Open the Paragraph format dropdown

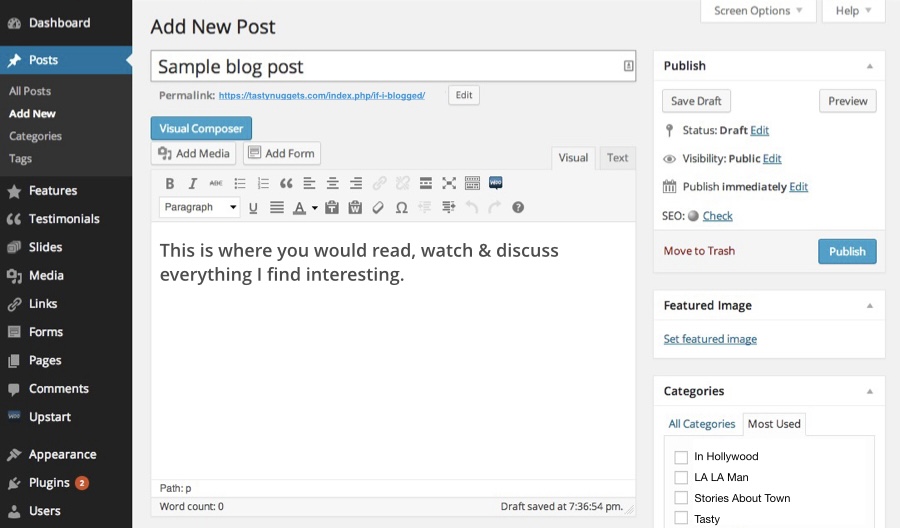point(199,207)
